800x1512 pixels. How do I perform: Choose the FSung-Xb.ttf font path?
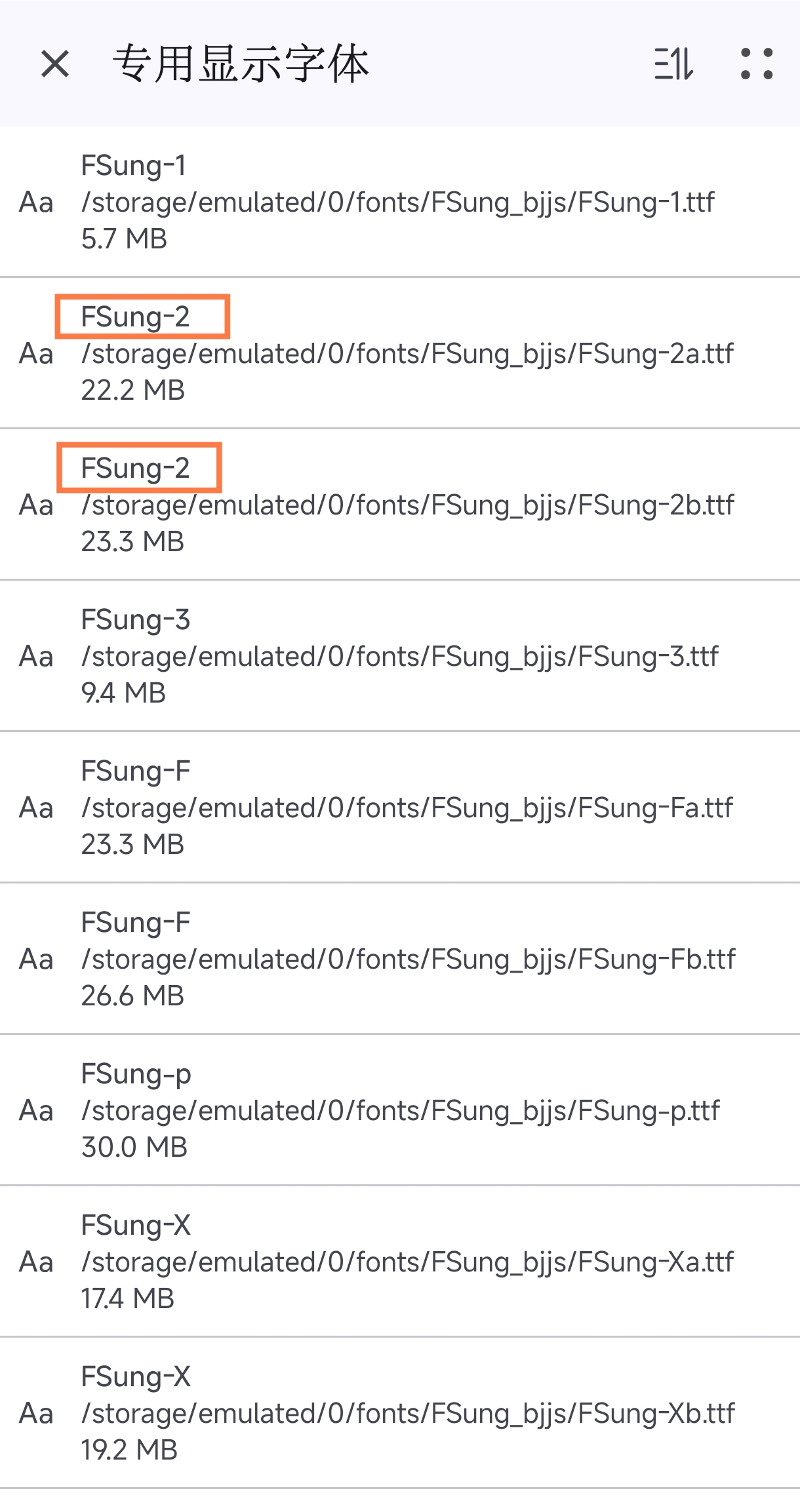click(x=408, y=1414)
